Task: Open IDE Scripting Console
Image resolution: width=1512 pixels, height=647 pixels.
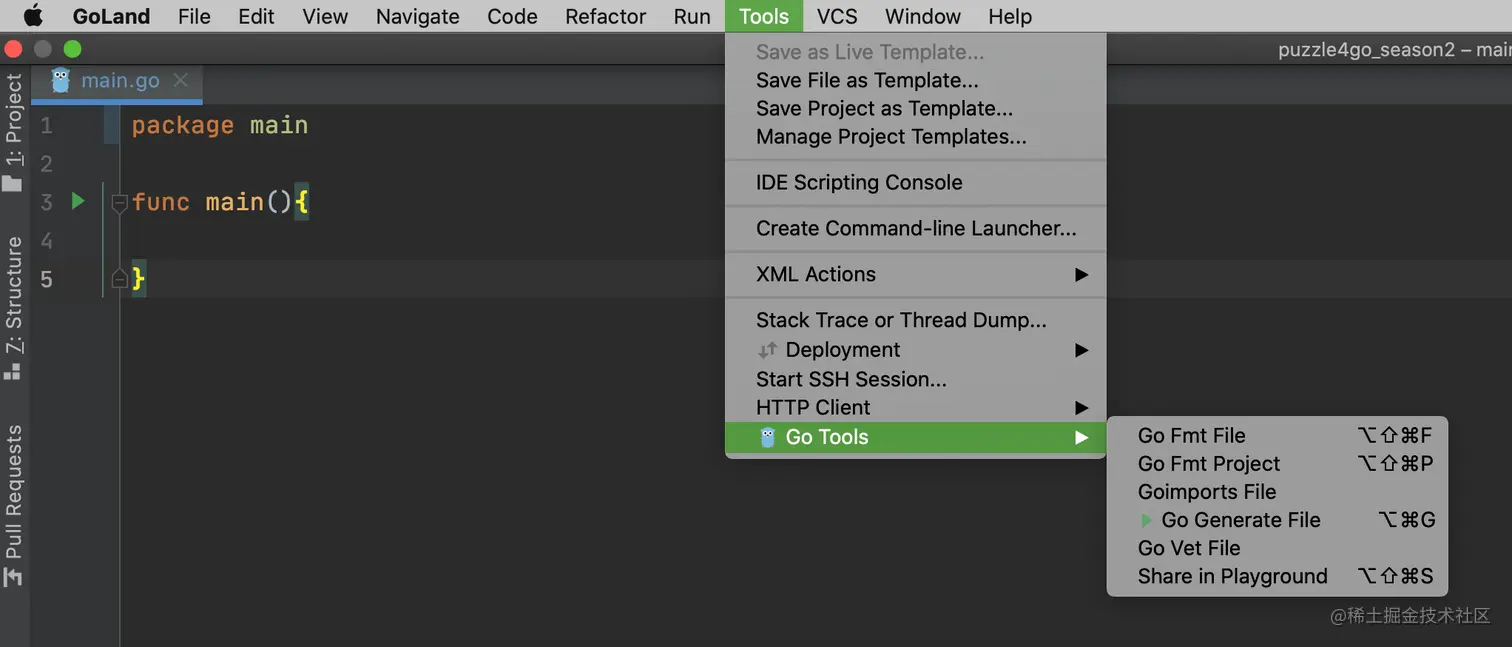Action: (x=859, y=182)
